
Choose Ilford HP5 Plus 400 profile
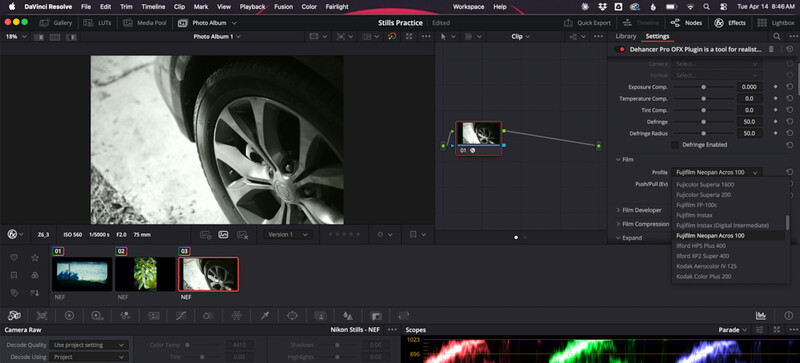(728, 246)
